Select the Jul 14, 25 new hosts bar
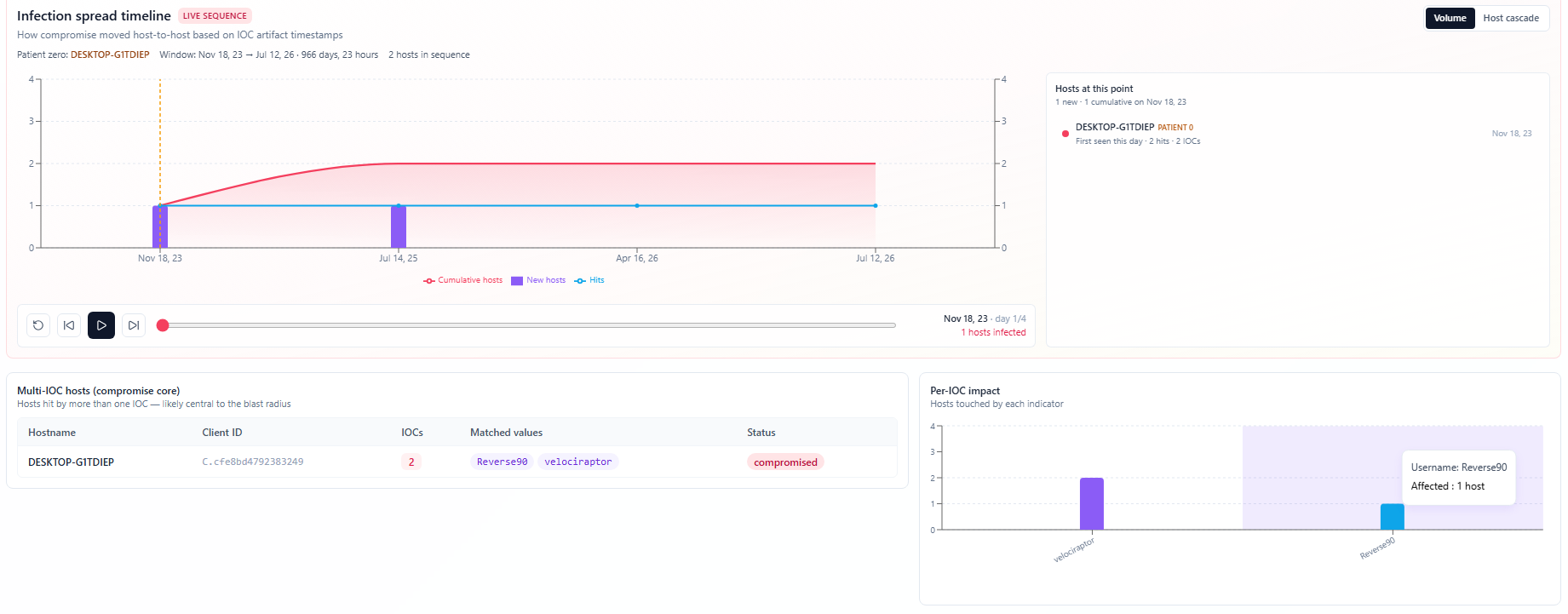1568x614 pixels. (x=399, y=227)
